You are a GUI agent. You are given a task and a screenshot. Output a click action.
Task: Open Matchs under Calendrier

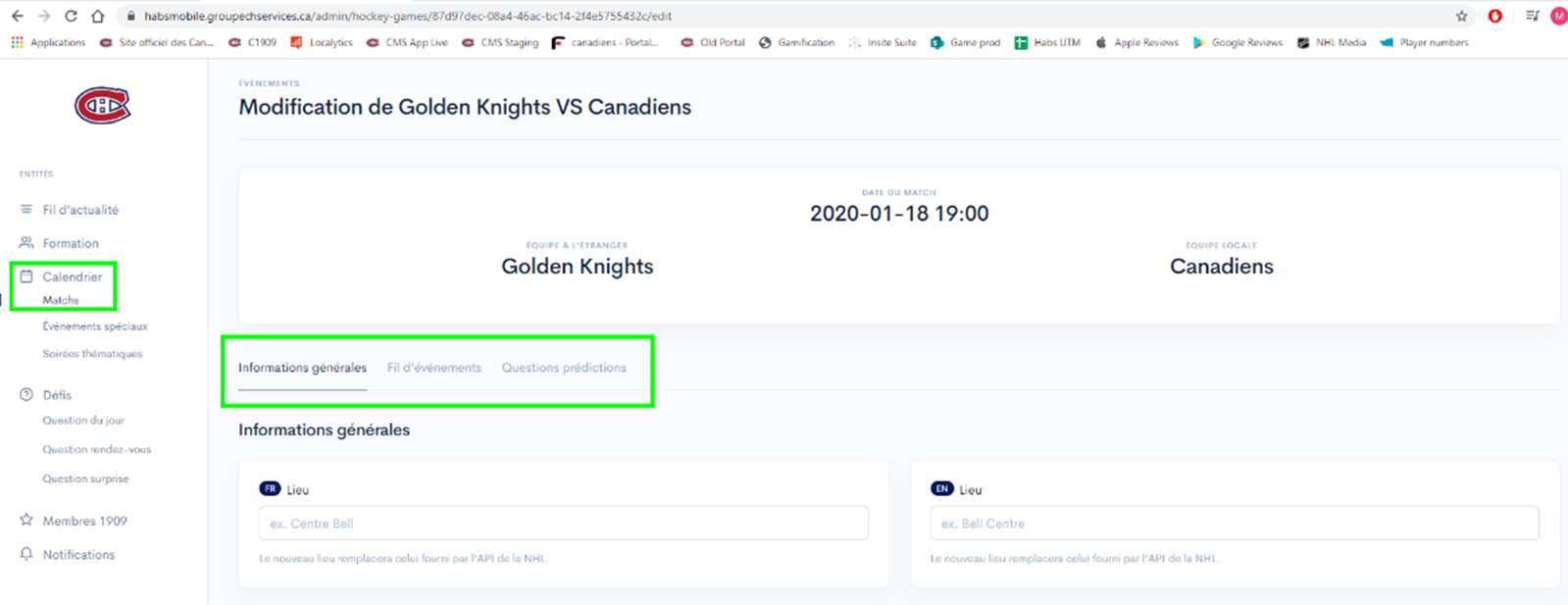pyautogui.click(x=61, y=300)
